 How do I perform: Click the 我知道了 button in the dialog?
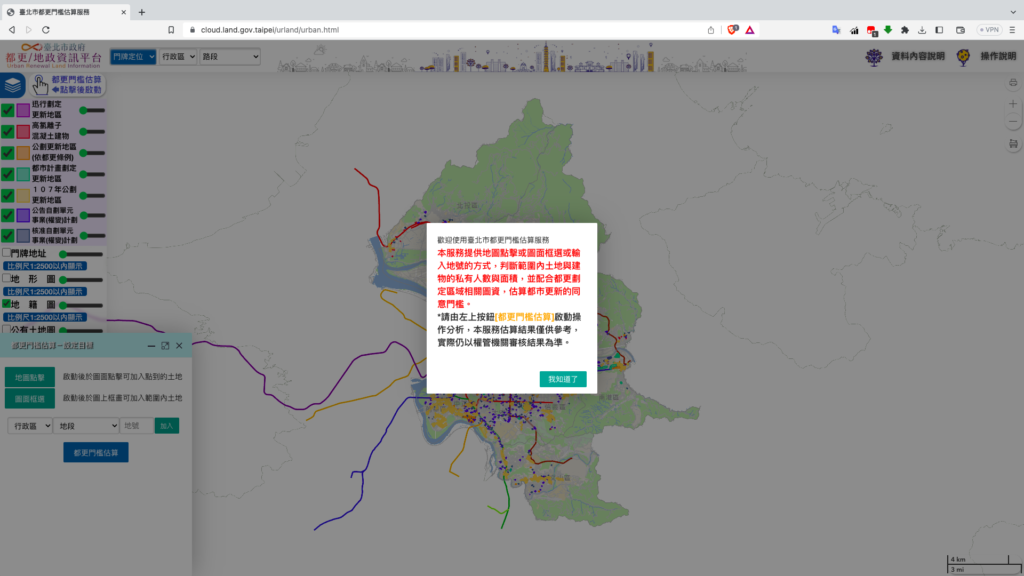point(563,379)
